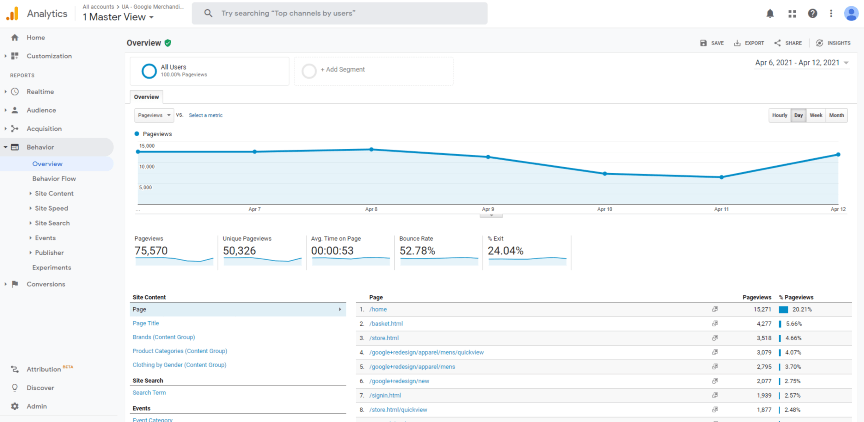The width and height of the screenshot is (864, 422).
Task: Click the Save disk icon
Action: click(703, 43)
